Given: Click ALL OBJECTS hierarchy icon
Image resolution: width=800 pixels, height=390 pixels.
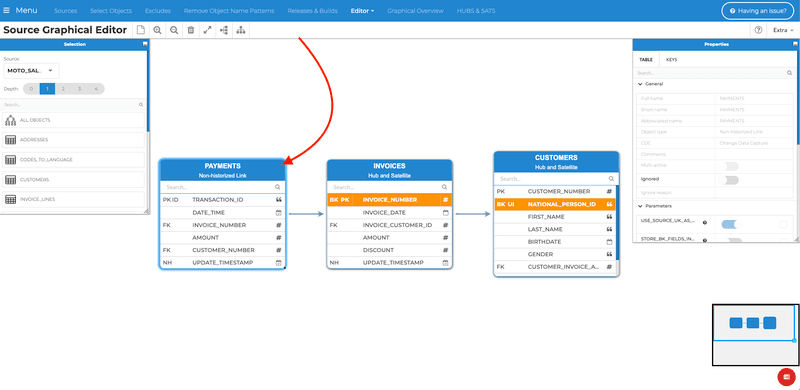Looking at the screenshot, I should click(10, 120).
